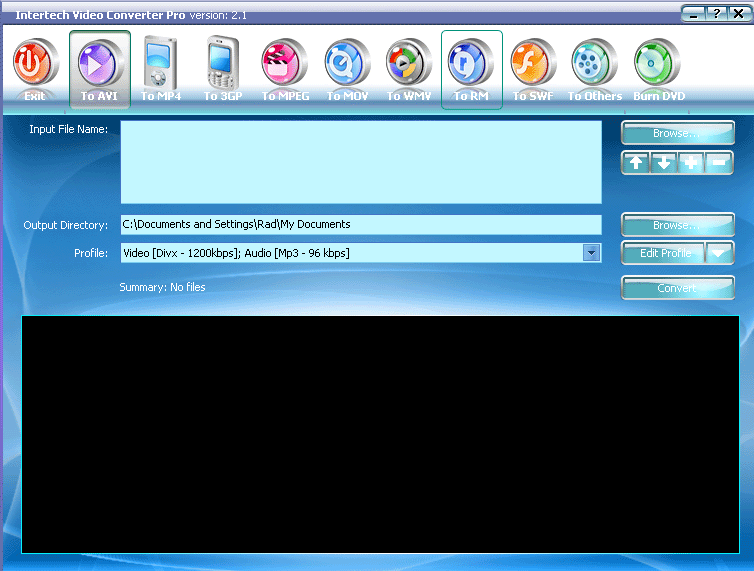Screen dimensions: 754x571
Task: Click inside the Input File Name list box
Action: tap(361, 162)
